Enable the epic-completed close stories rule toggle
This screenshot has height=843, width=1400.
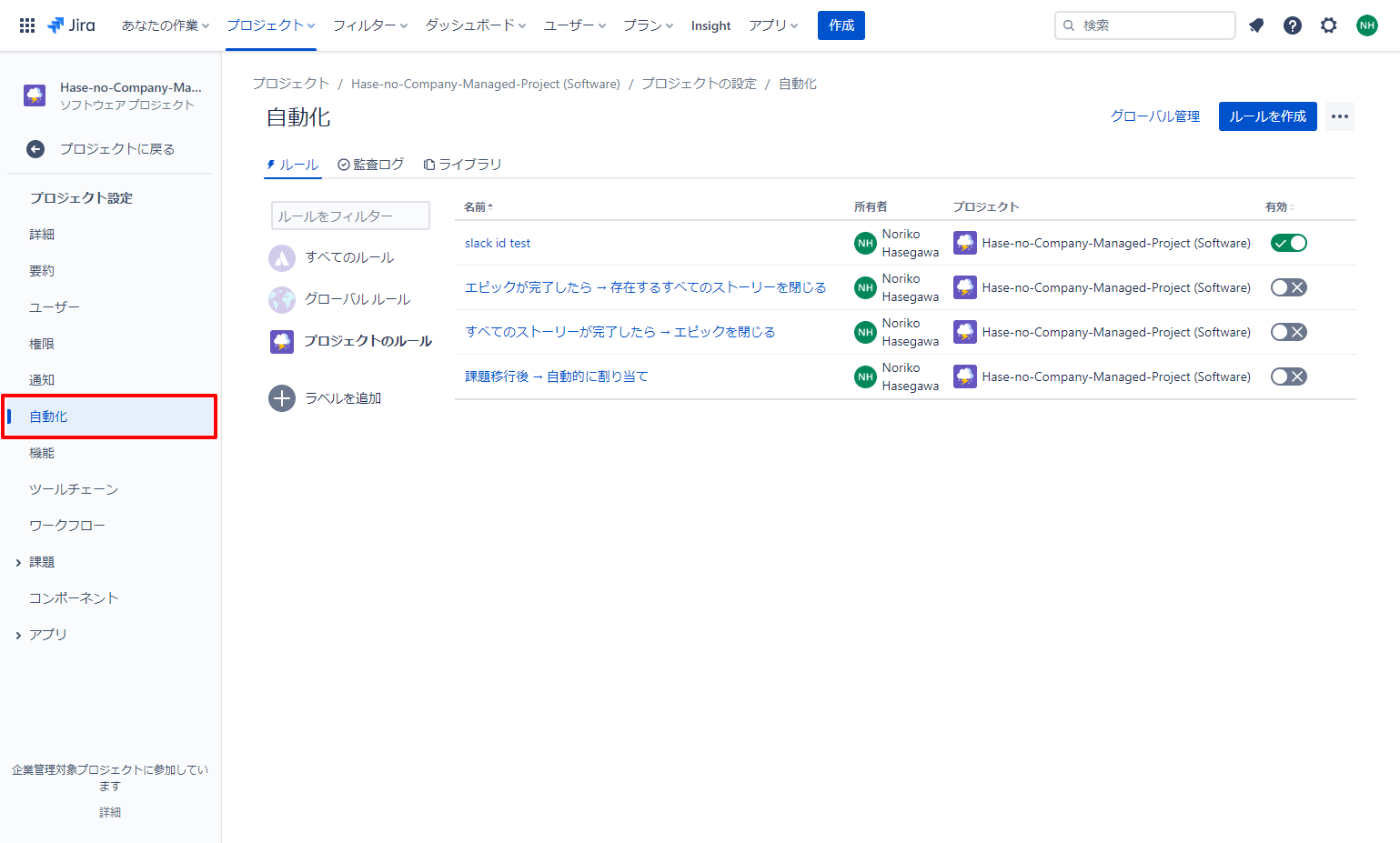click(x=1288, y=287)
